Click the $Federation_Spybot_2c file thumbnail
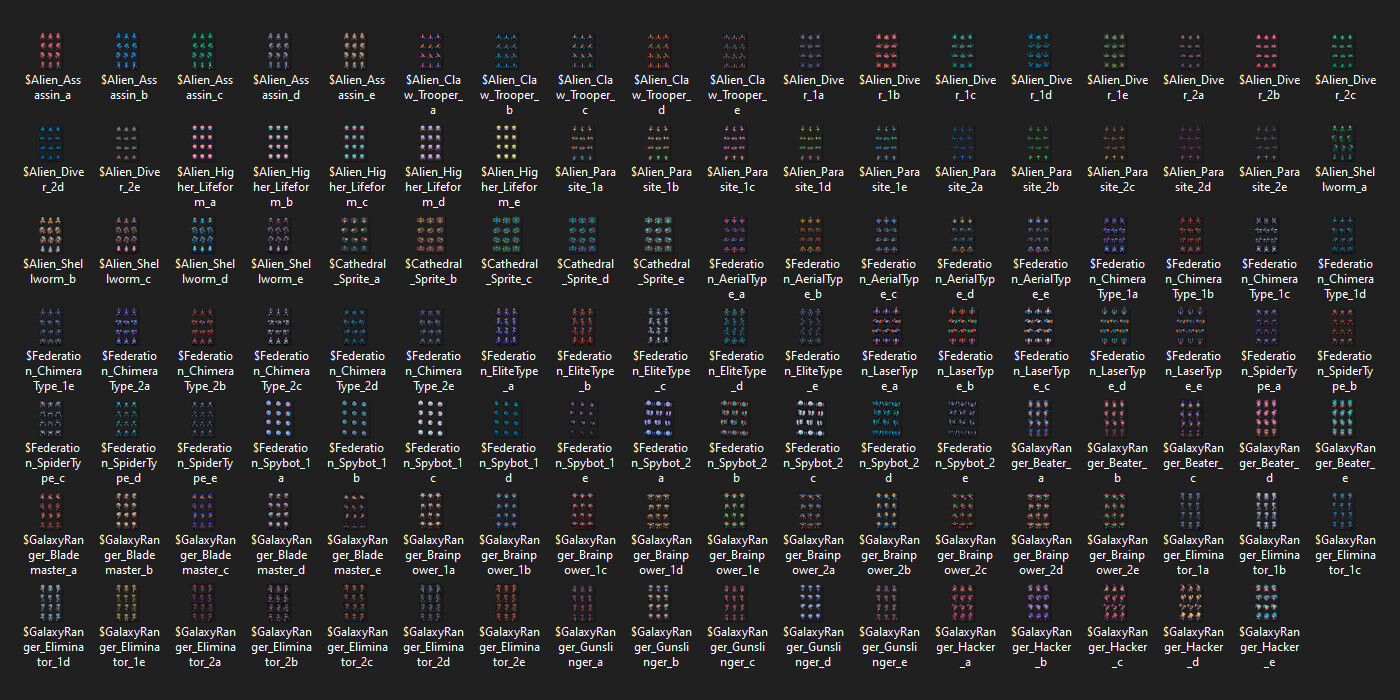This screenshot has width=1400, height=700. pos(813,418)
